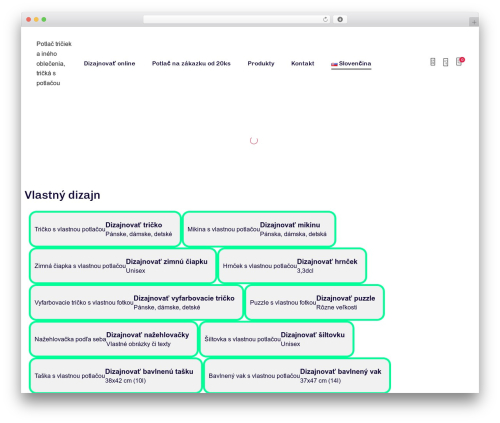Viewport: 500px width, 423px height.
Task: Open the Dizajnovať šiltovku card
Action: (277, 339)
